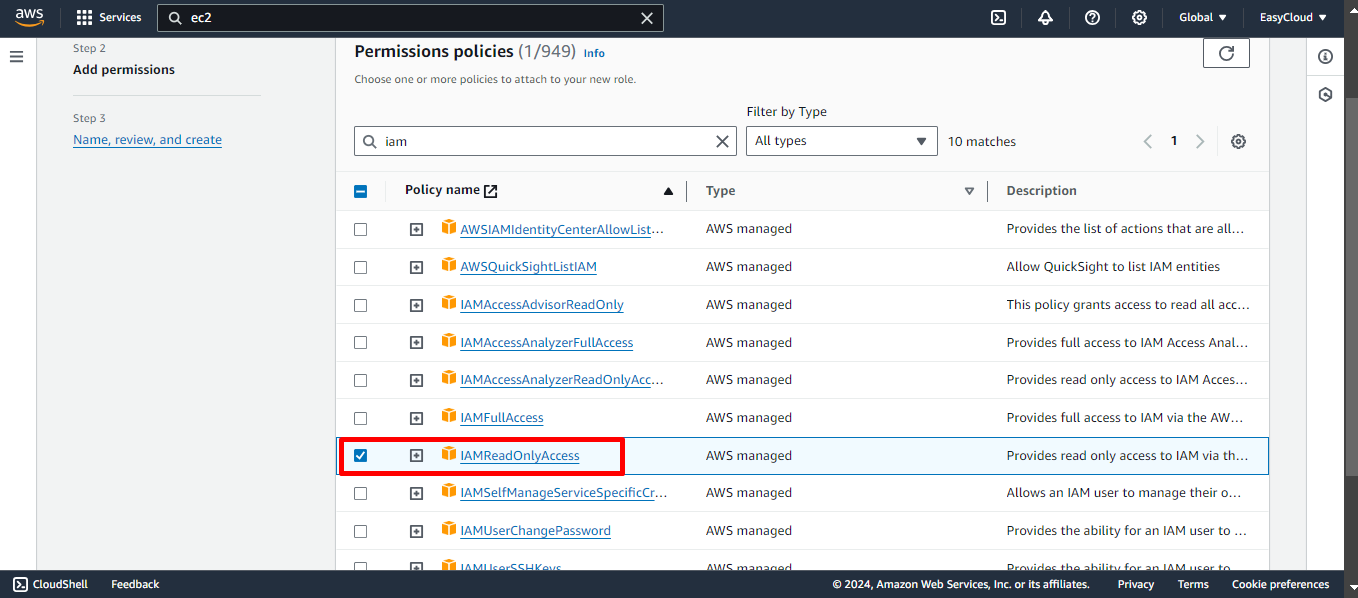
Task: Open the IAMReadOnlyAccess policy link
Action: coord(520,456)
